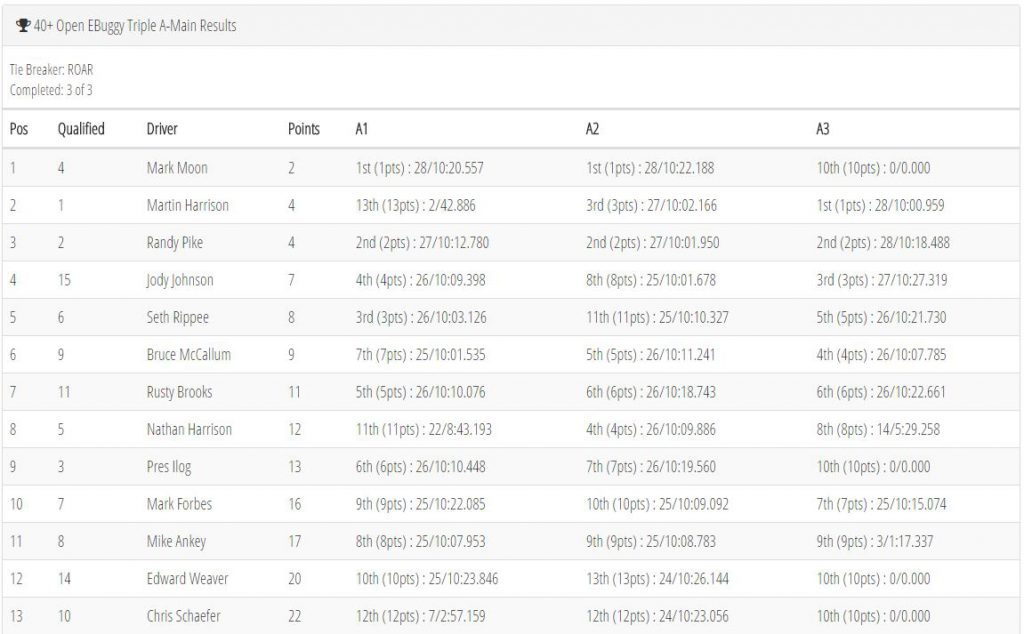Select driver name Mark Forbes

(180, 504)
